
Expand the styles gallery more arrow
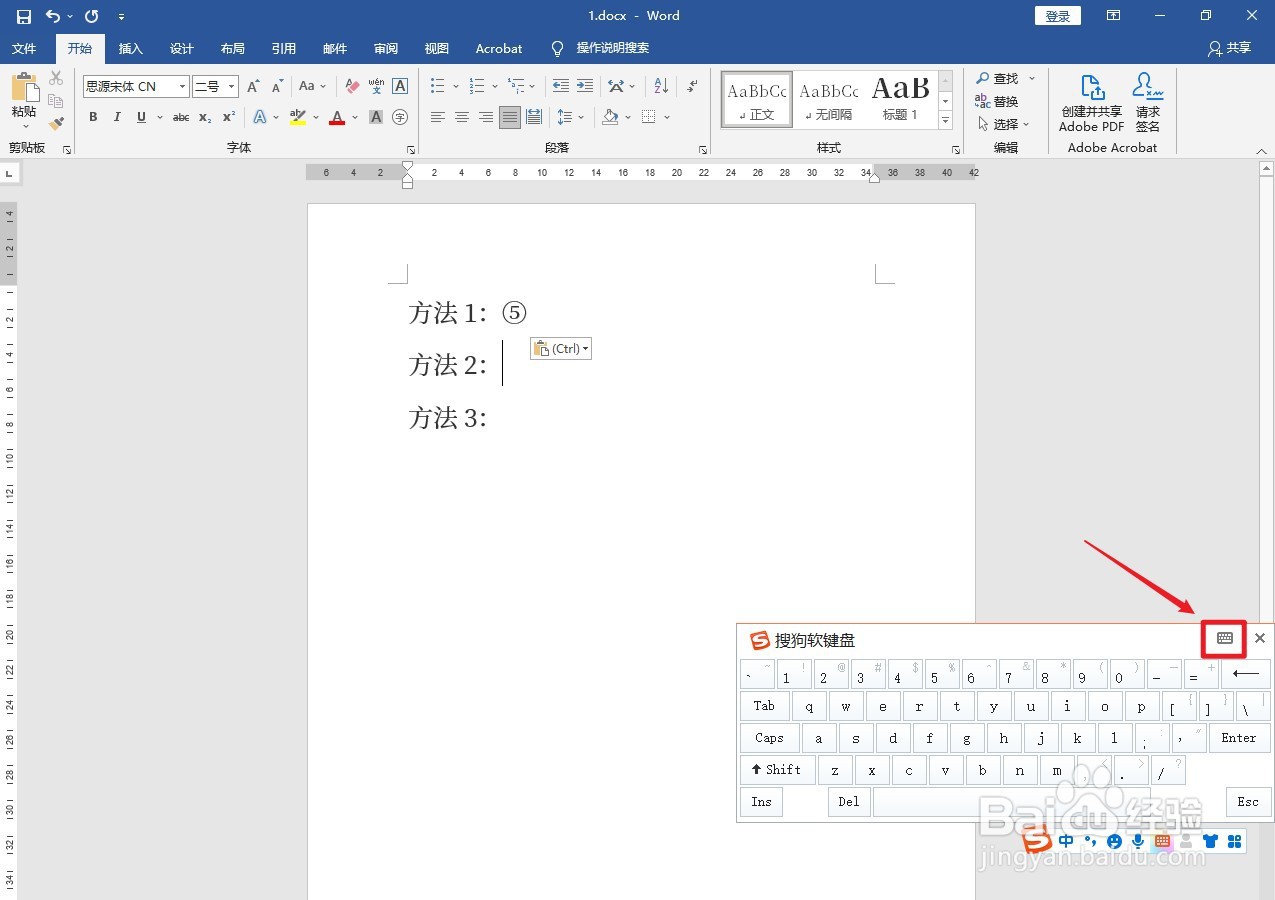tap(945, 120)
